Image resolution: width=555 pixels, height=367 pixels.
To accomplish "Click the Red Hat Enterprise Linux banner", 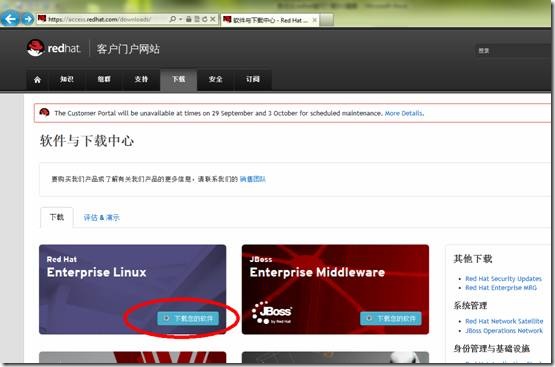I will coord(132,289).
